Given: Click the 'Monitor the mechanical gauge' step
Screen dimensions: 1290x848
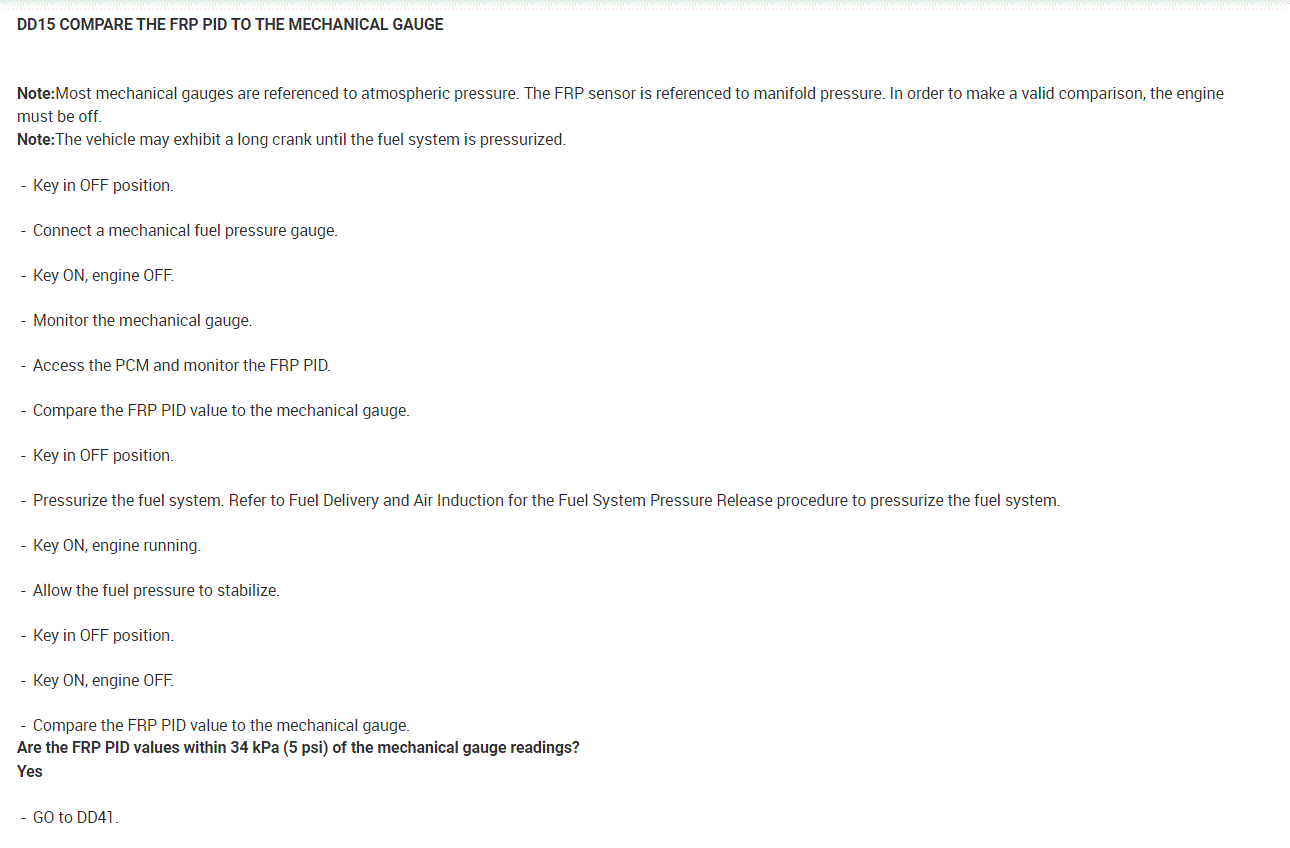Looking at the screenshot, I should [x=142, y=320].
